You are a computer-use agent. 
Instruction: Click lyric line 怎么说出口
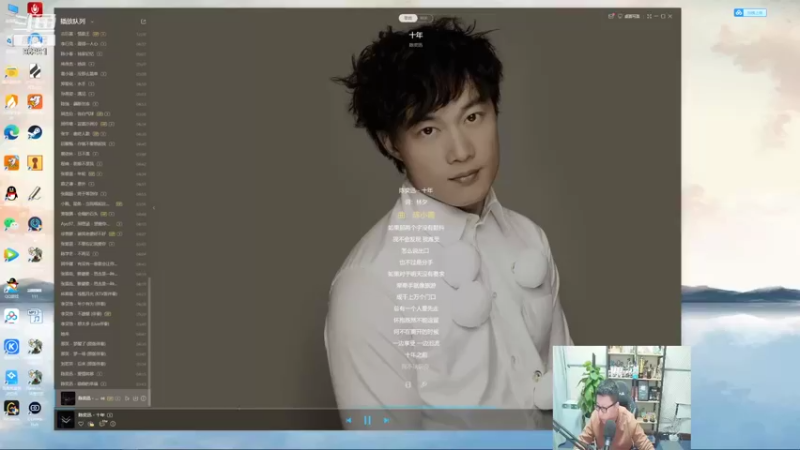415,251
